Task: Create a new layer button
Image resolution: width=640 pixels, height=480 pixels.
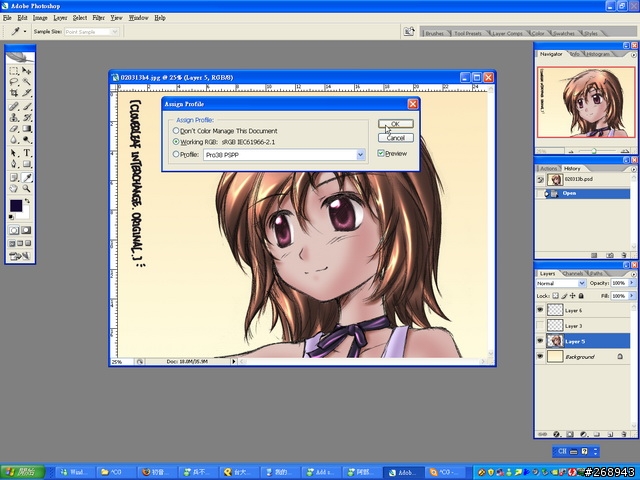Action: pyautogui.click(x=610, y=434)
